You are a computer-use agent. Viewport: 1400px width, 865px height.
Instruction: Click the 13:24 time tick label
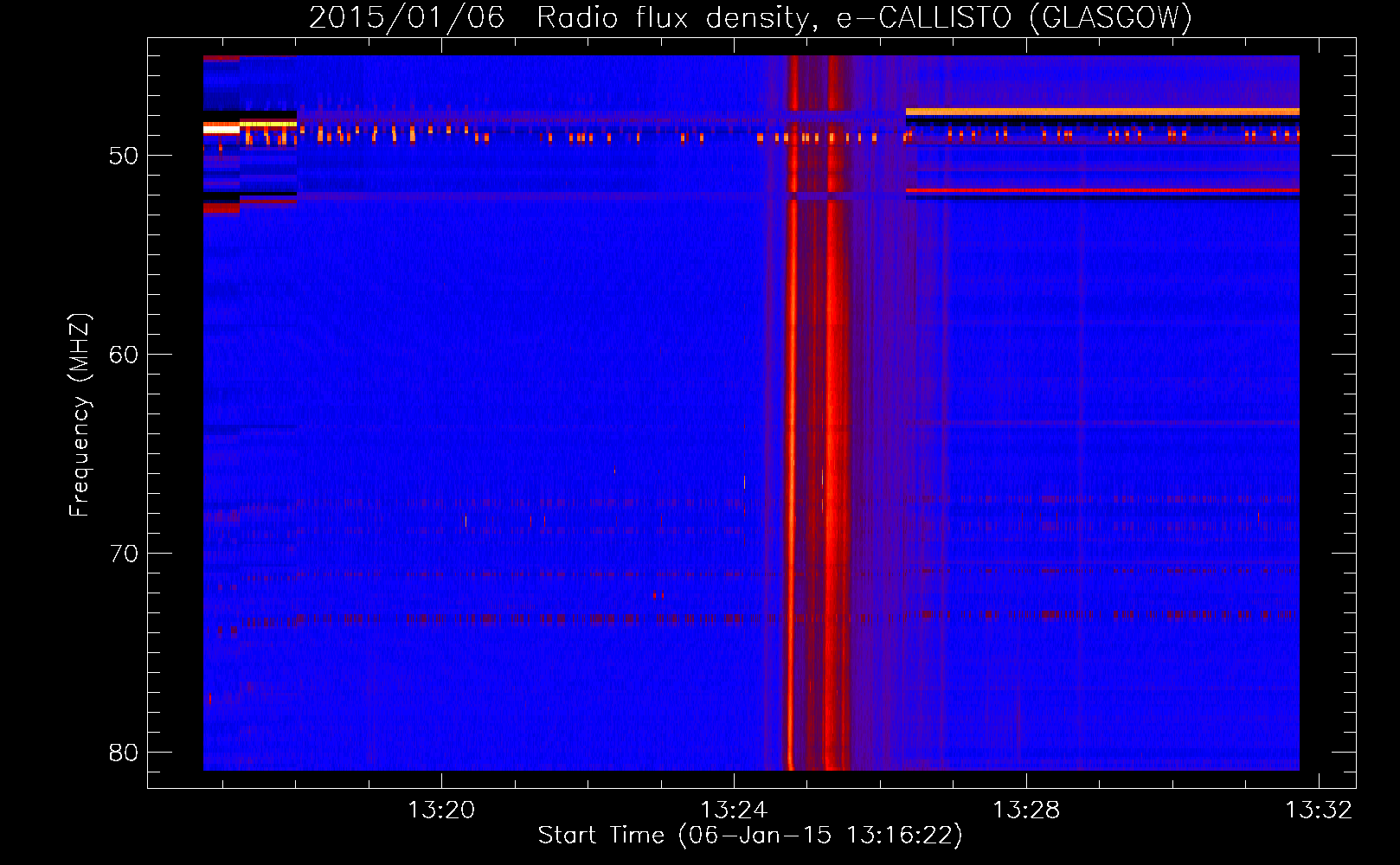pos(734,811)
